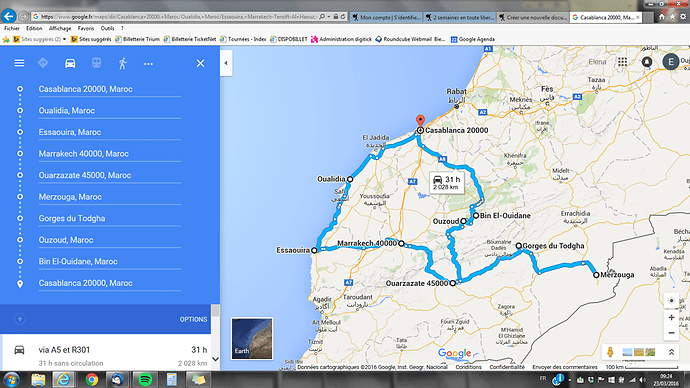Screen dimensions: 690x388
Task: Open Windows Start button
Action: coord(11,380)
